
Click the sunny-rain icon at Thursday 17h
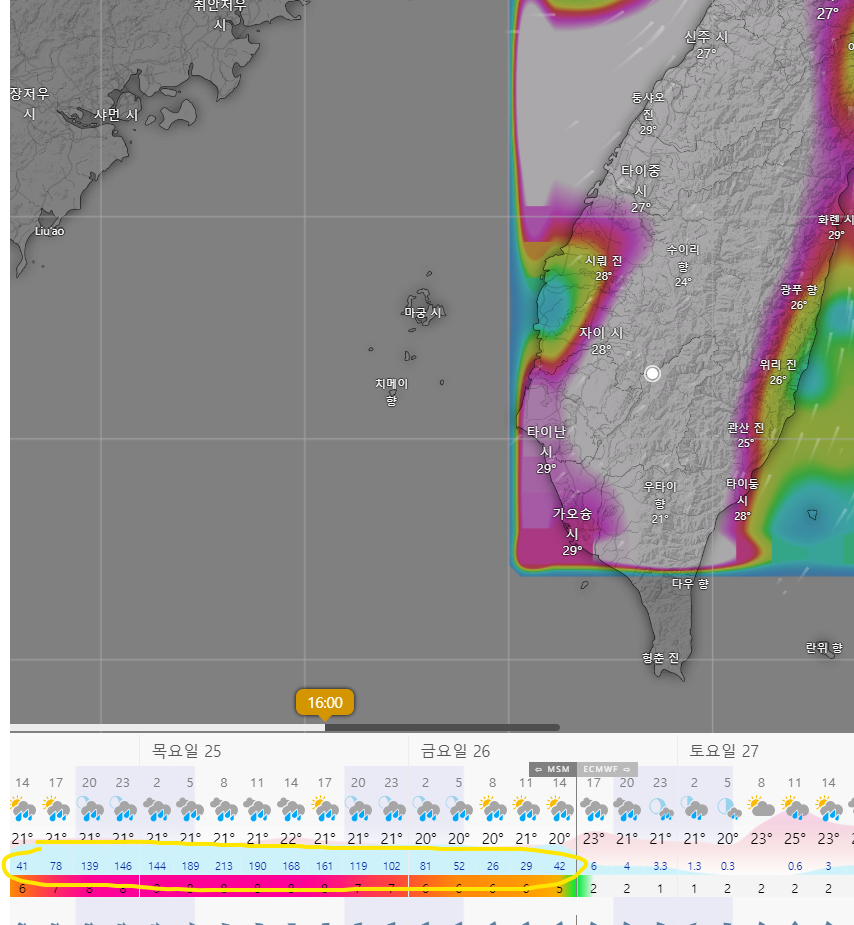tap(325, 809)
